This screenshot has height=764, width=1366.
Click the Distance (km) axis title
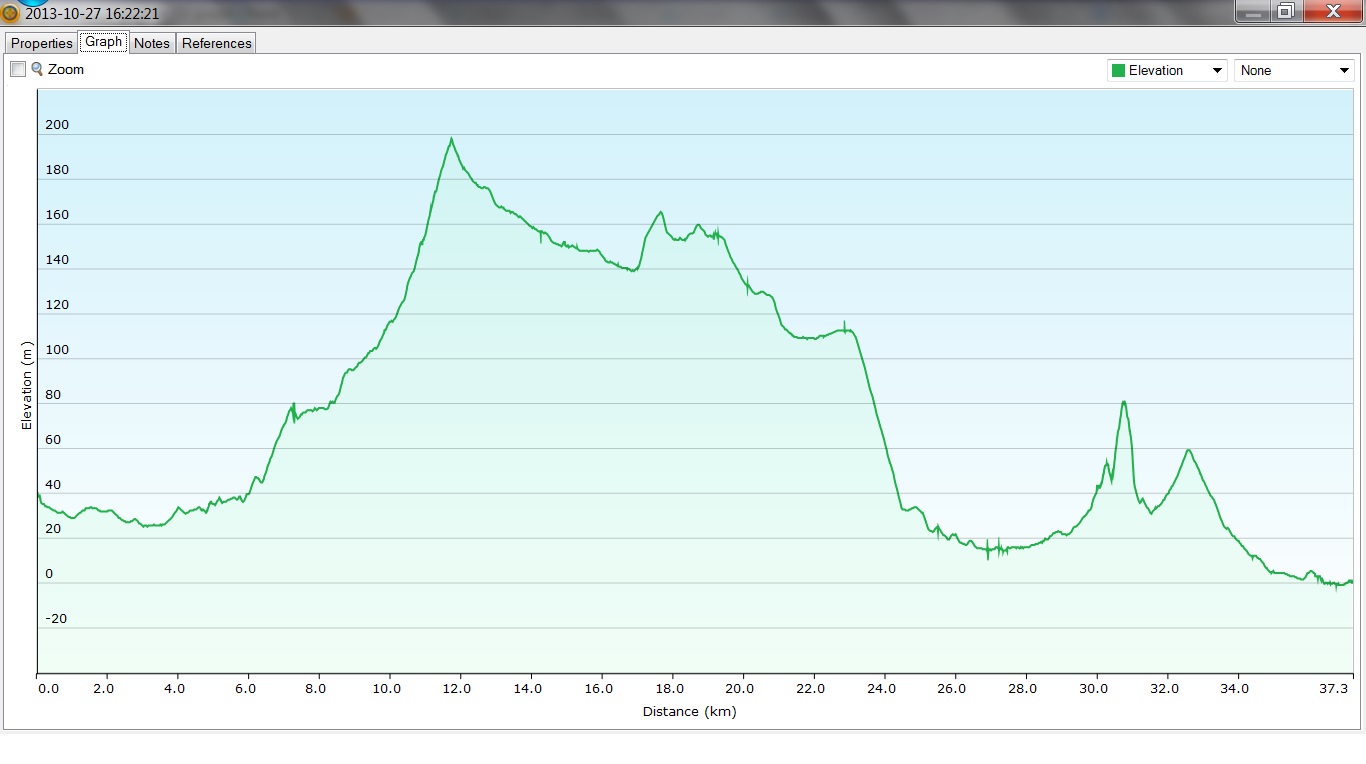tap(689, 711)
